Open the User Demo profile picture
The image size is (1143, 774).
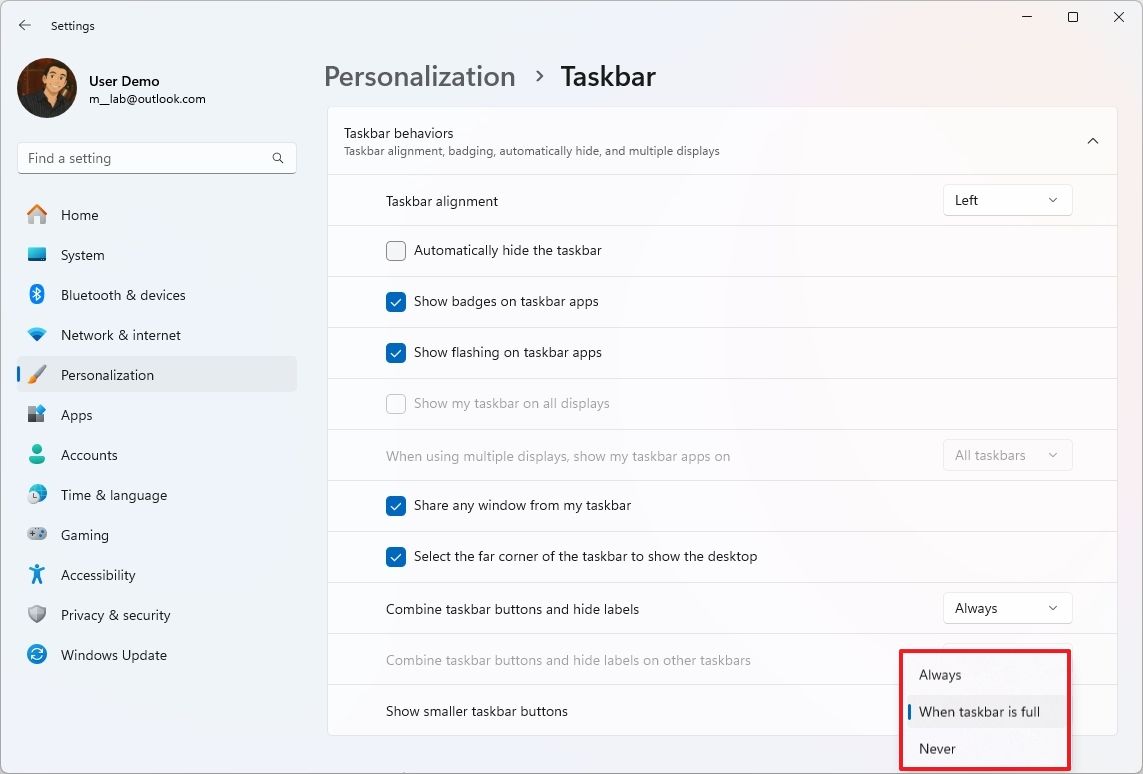tap(47, 89)
